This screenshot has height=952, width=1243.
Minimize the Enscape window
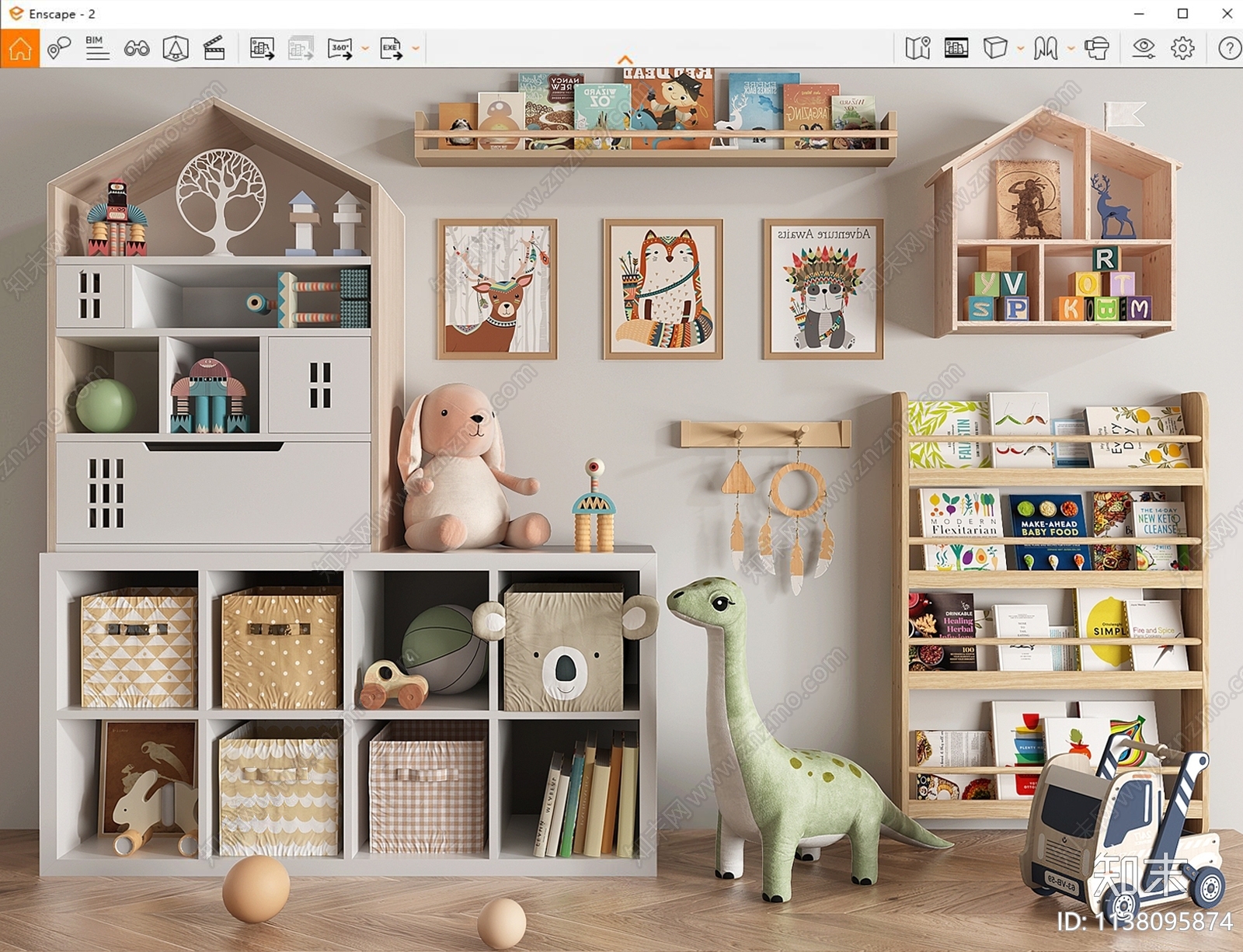coord(1139,14)
